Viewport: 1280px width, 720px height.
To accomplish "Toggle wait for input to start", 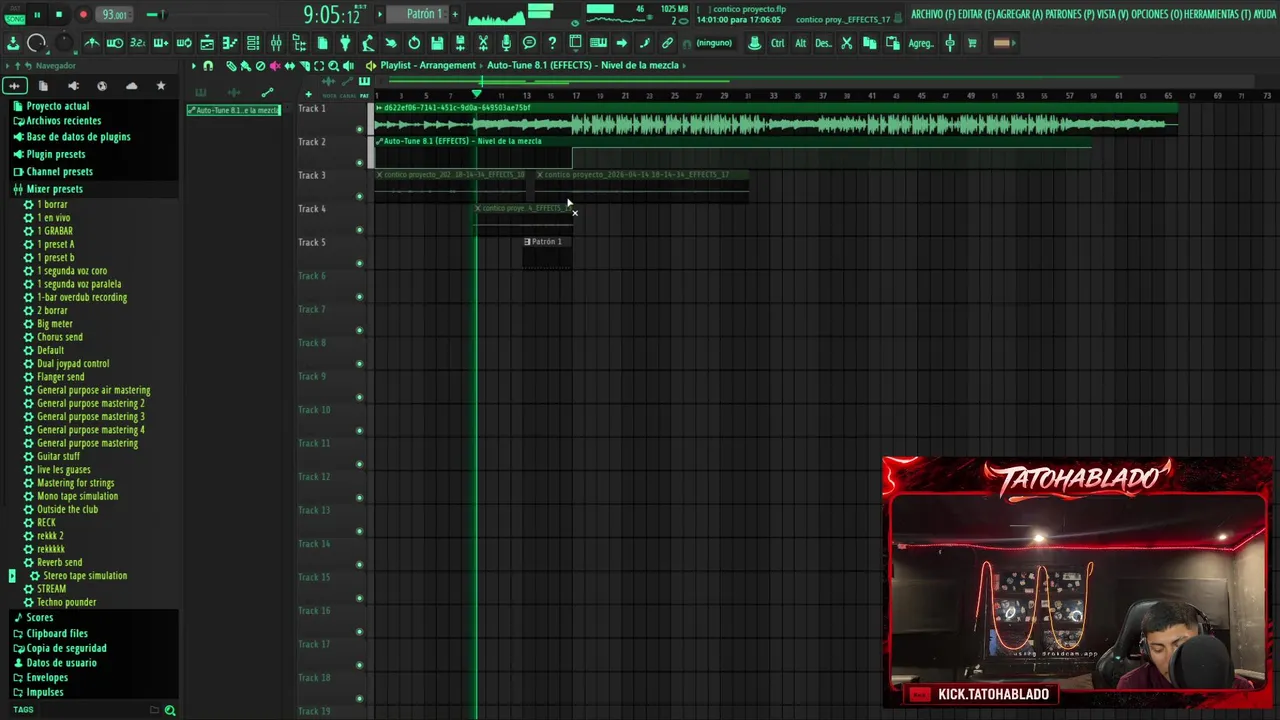I will click(115, 43).
